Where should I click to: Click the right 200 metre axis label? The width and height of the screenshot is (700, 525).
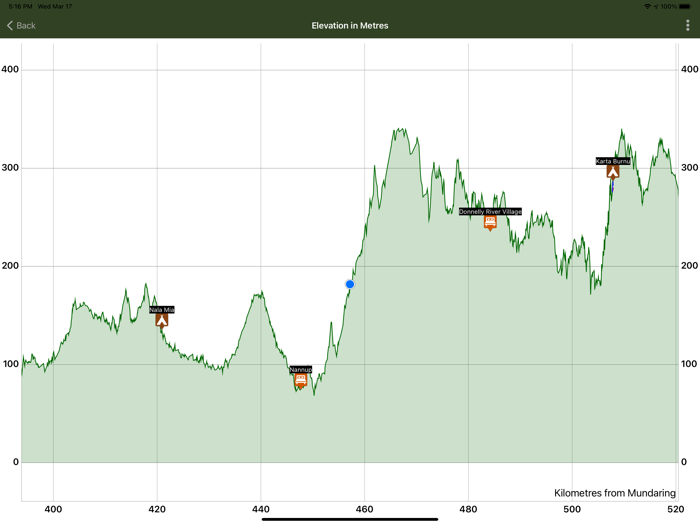(689, 266)
